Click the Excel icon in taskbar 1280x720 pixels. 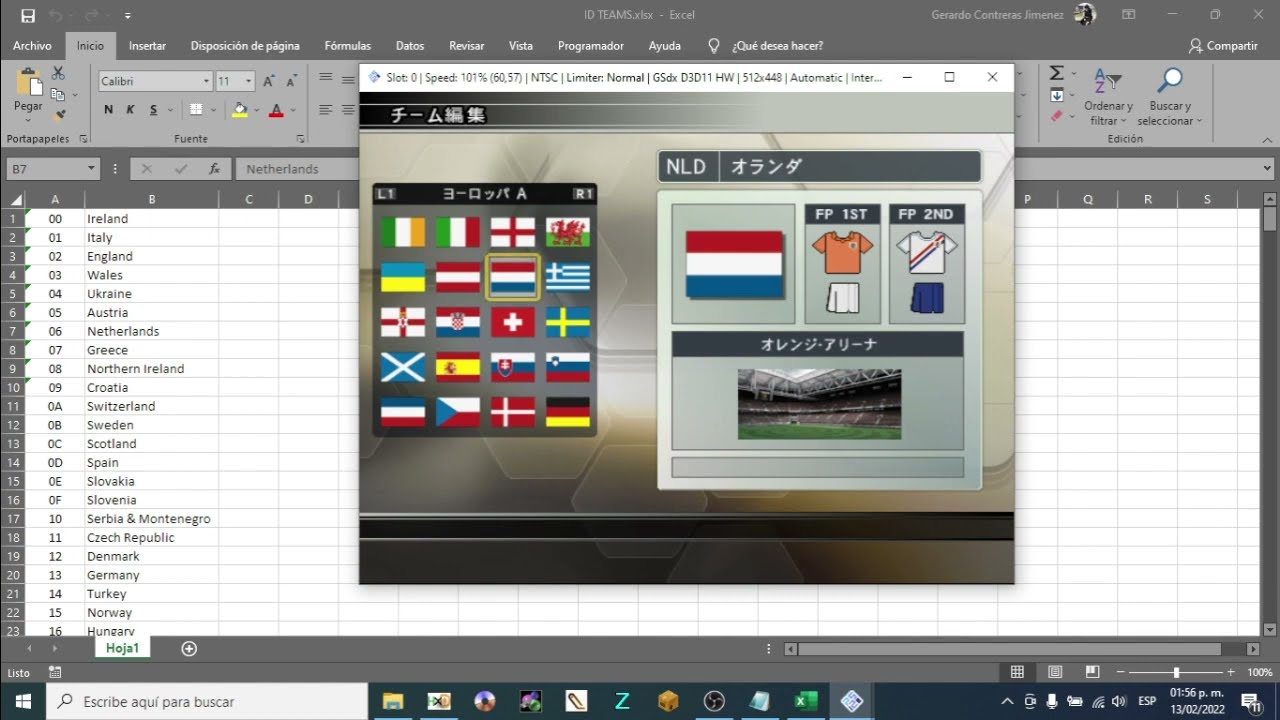(806, 701)
